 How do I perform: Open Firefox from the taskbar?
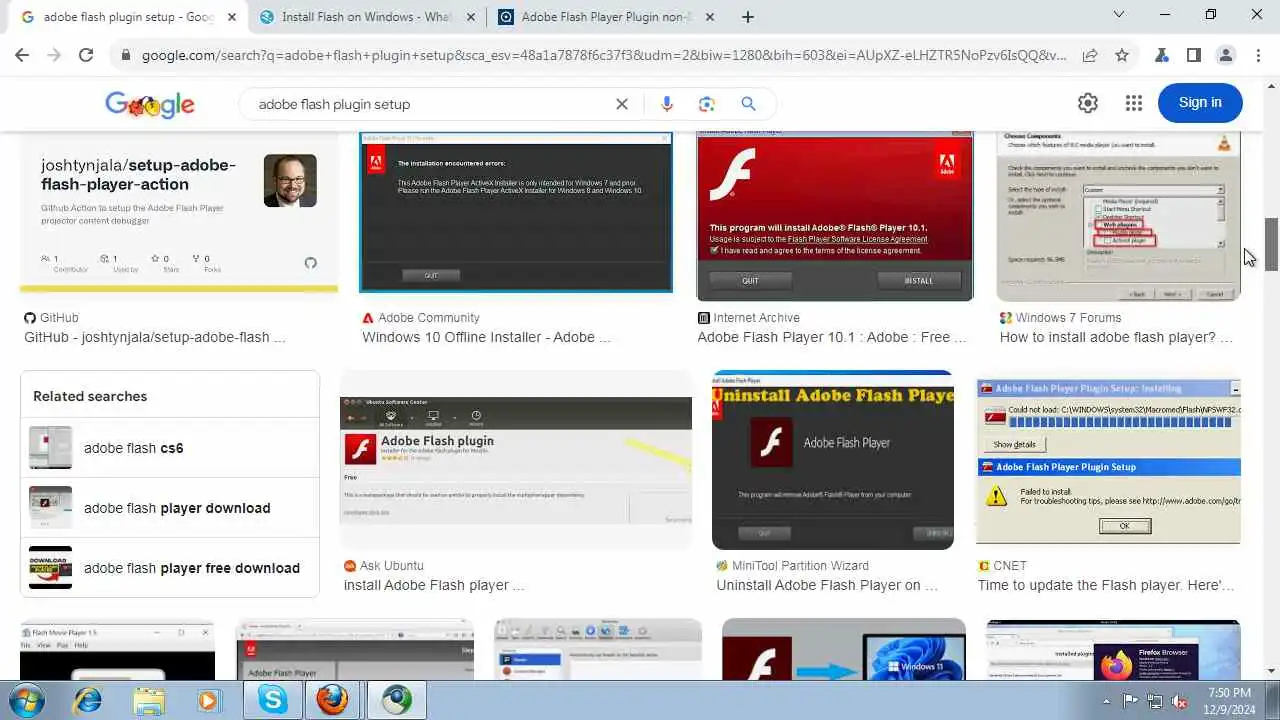point(333,700)
